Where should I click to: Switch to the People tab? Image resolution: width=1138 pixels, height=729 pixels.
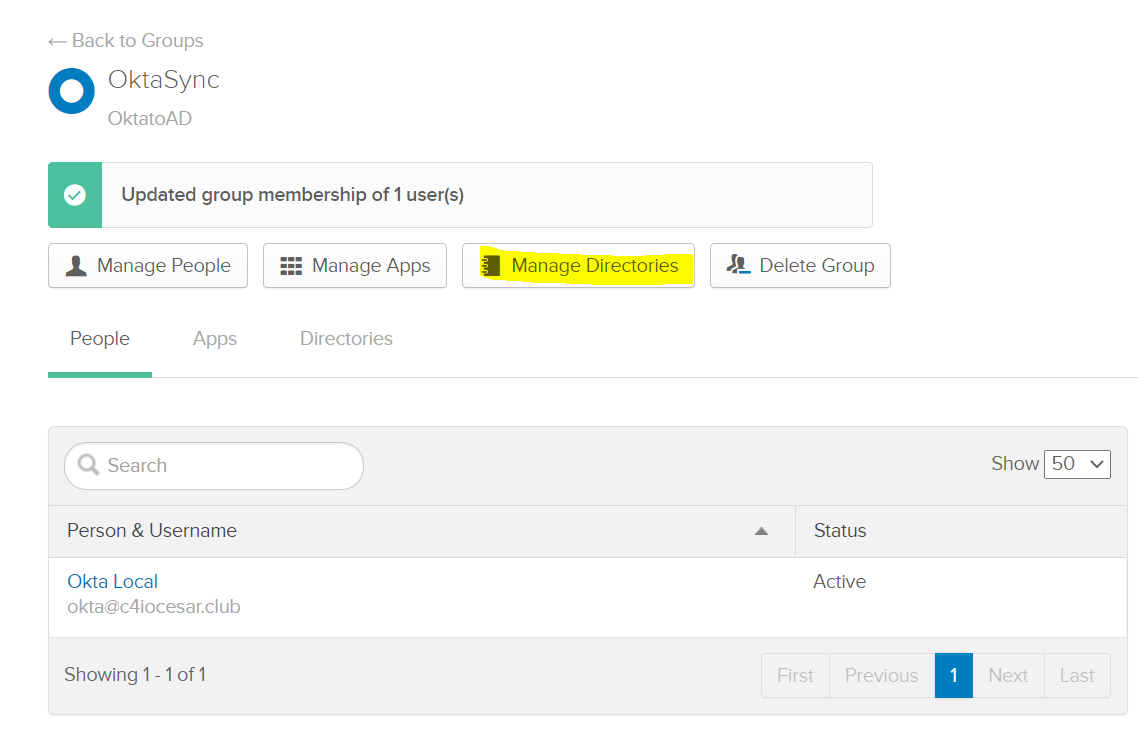click(99, 339)
